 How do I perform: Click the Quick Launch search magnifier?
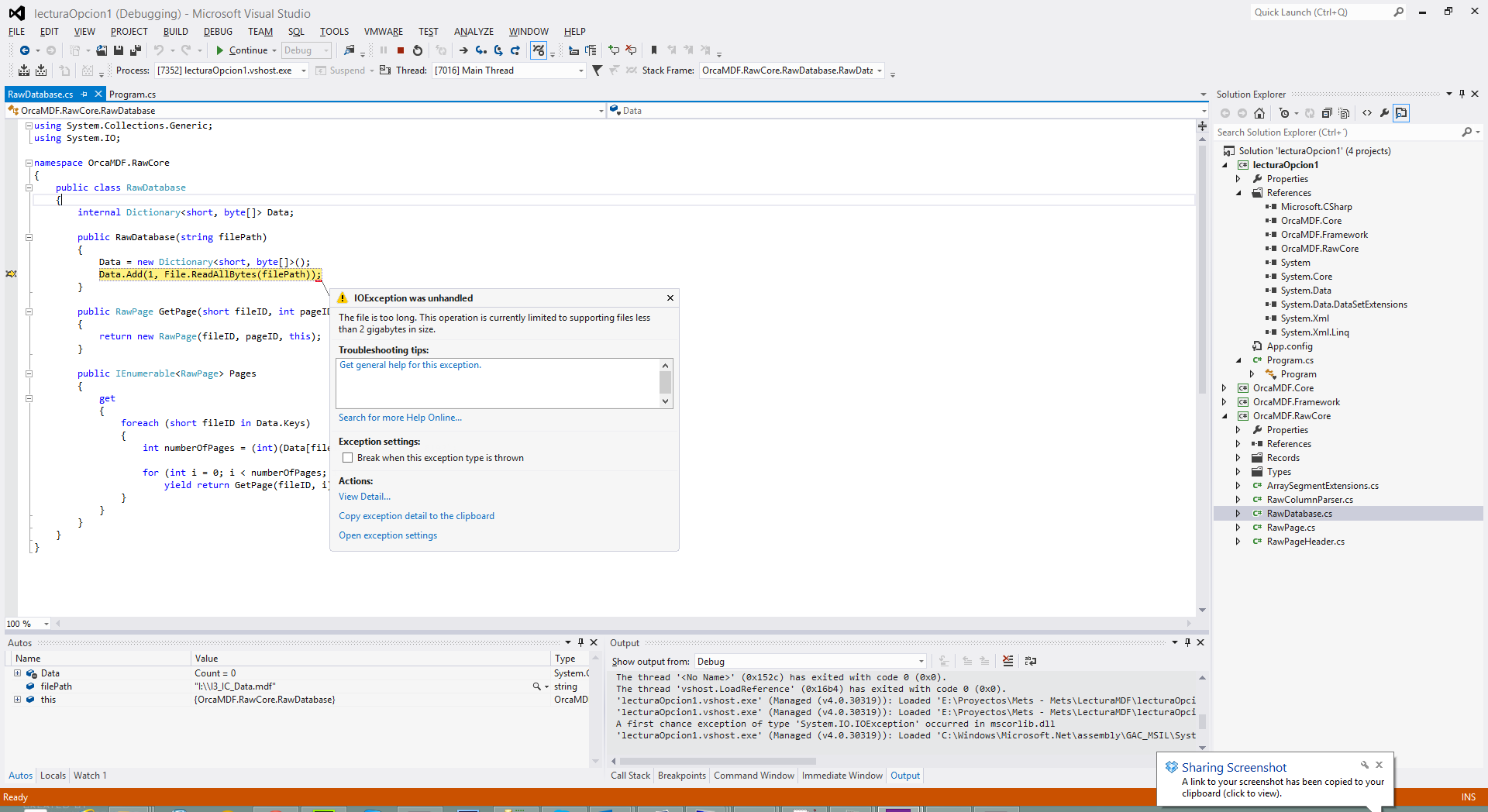tap(1398, 12)
